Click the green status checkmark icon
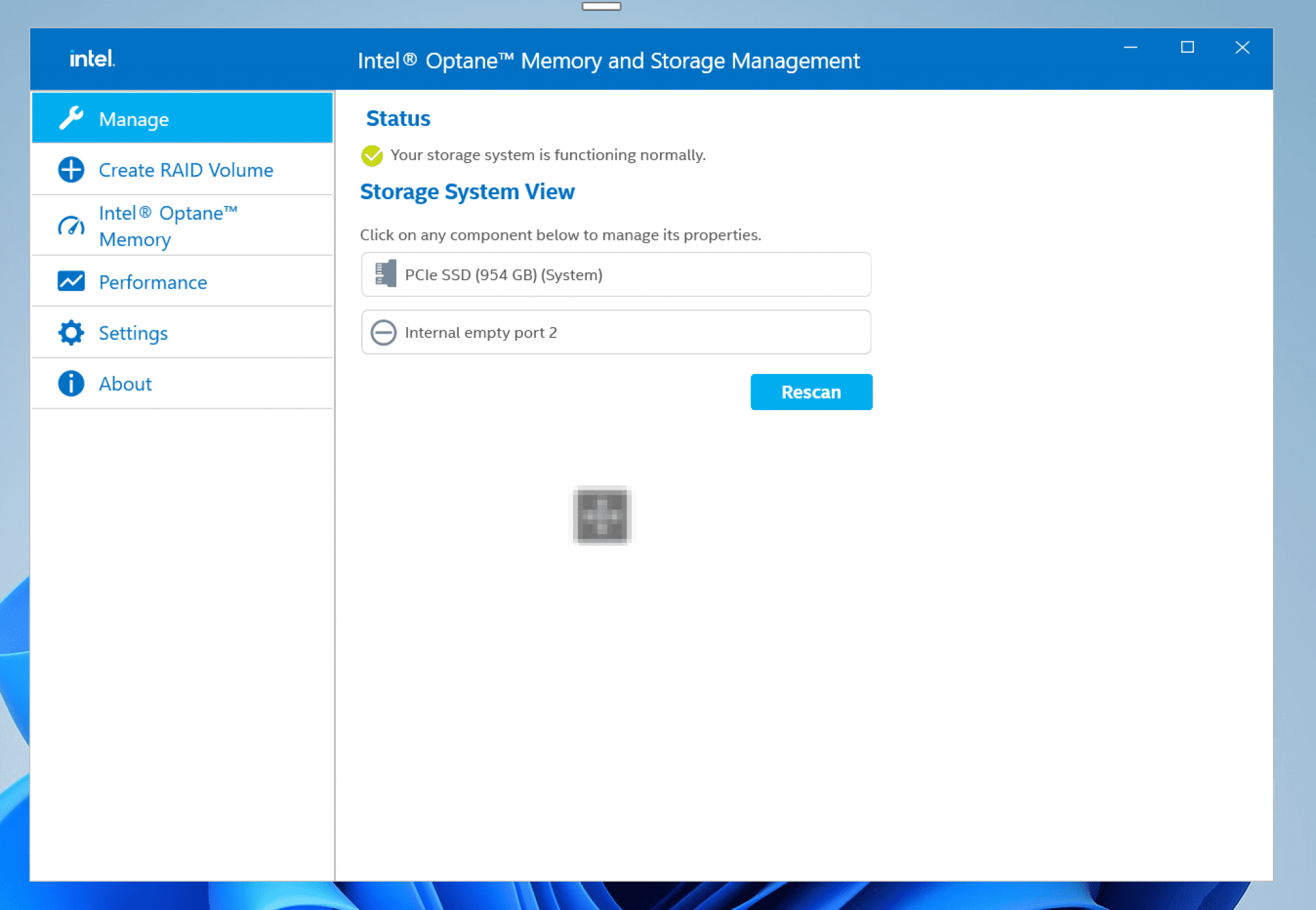The image size is (1316, 910). click(372, 156)
